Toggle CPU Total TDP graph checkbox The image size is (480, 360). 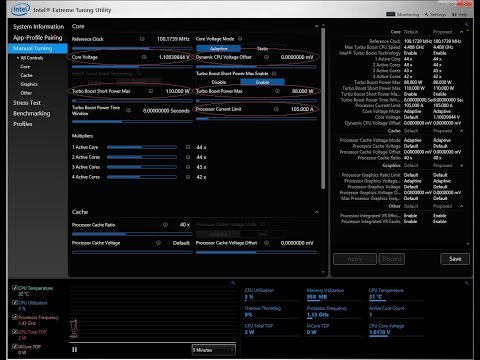click(x=15, y=332)
